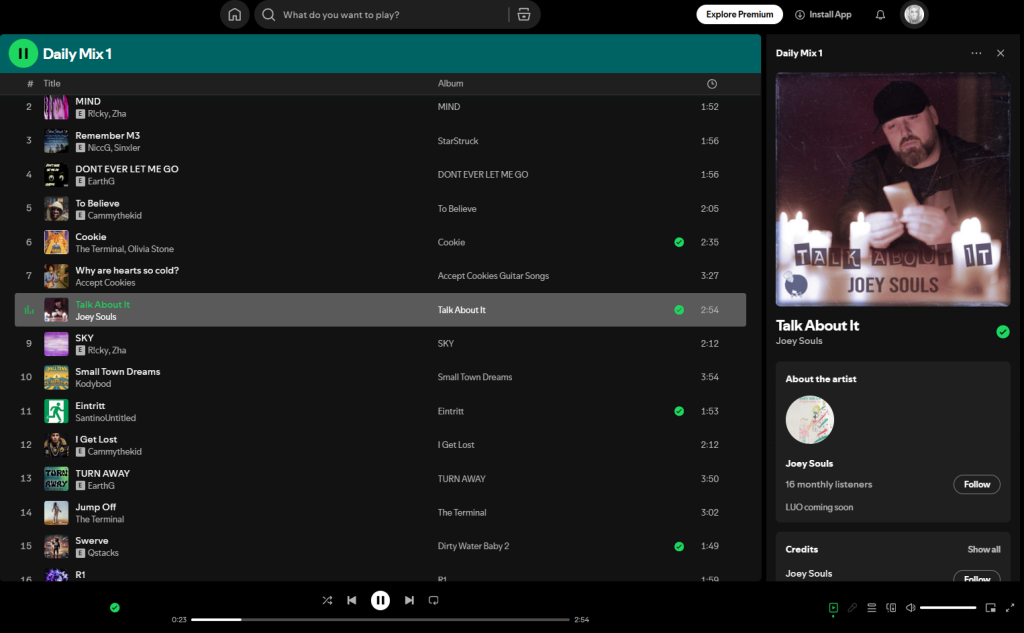Toggle saved checkmark in side panel
Image resolution: width=1024 pixels, height=633 pixels.
(1003, 332)
